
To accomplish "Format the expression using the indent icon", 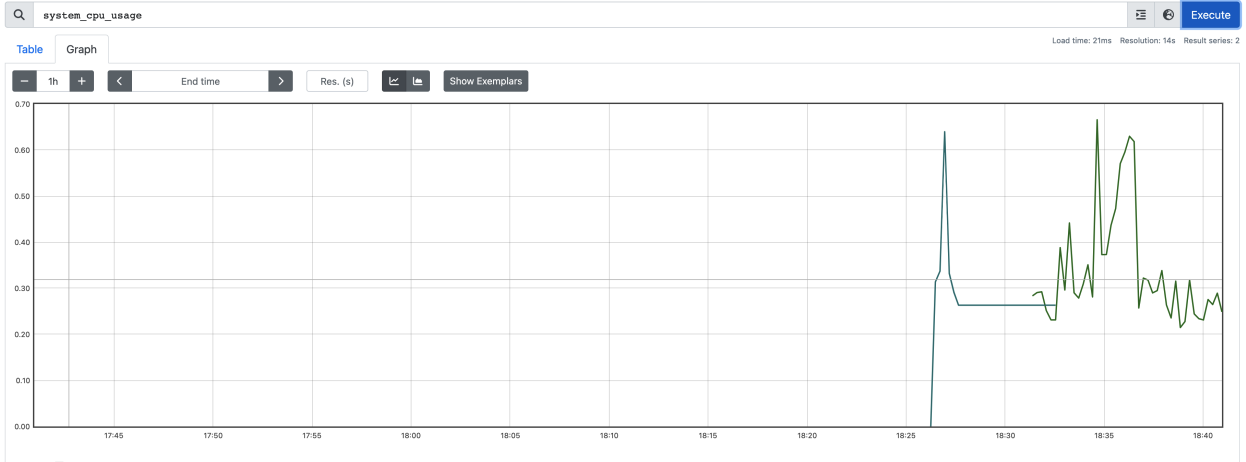I will point(1141,15).
